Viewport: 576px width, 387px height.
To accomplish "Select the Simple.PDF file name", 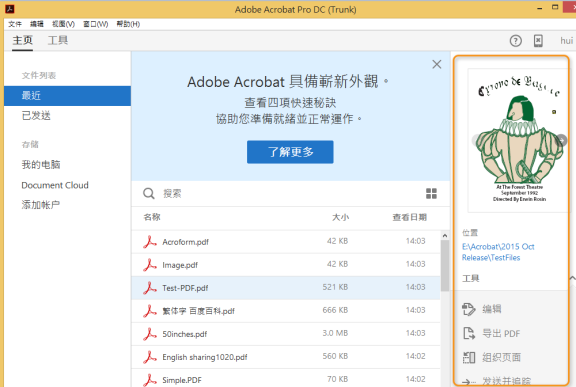I will pyautogui.click(x=182, y=380).
